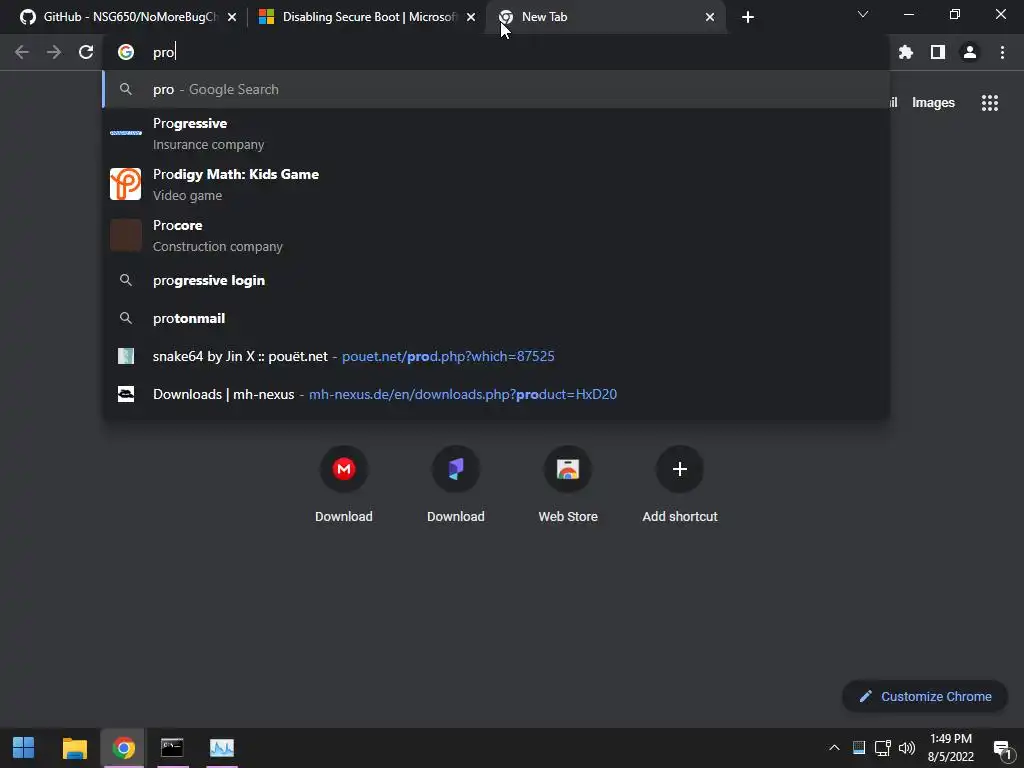1024x768 pixels.
Task: Select the 'progressive login' suggestion
Action: pos(496,280)
